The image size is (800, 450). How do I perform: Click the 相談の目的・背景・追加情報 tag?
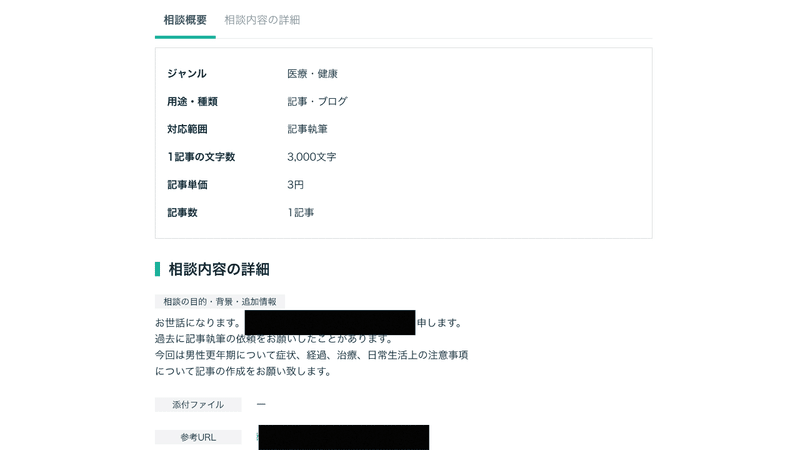pyautogui.click(x=220, y=302)
